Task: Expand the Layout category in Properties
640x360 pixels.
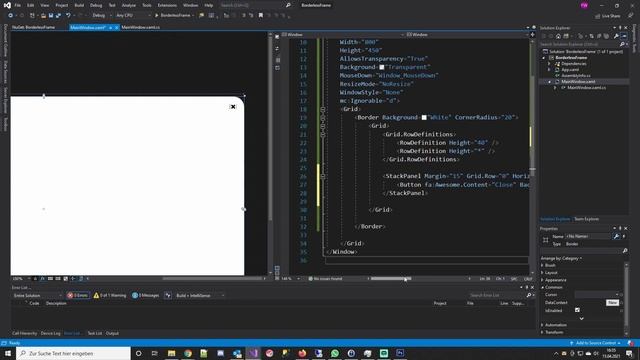Action: click(x=542, y=273)
